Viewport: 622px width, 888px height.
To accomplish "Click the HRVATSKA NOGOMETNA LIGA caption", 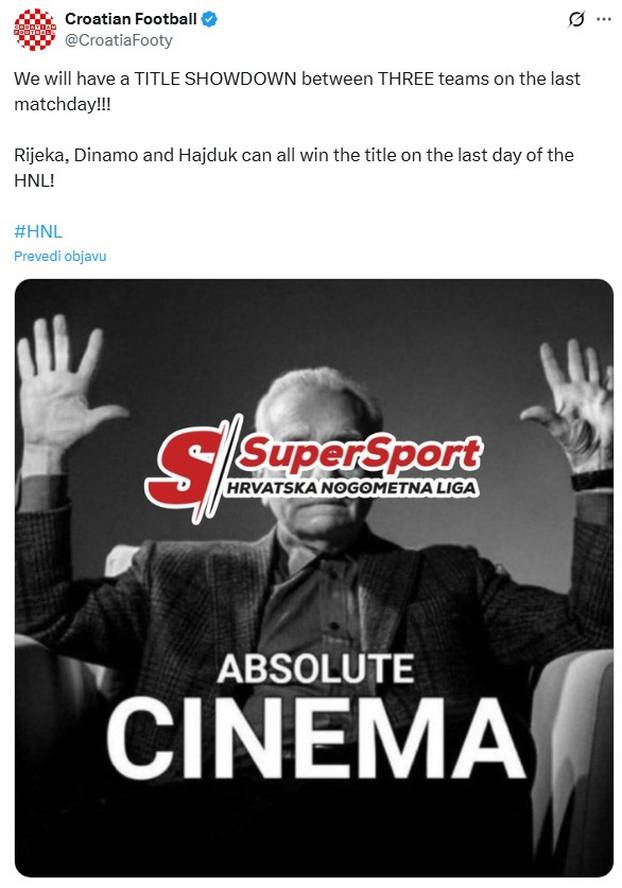I will pyautogui.click(x=351, y=488).
